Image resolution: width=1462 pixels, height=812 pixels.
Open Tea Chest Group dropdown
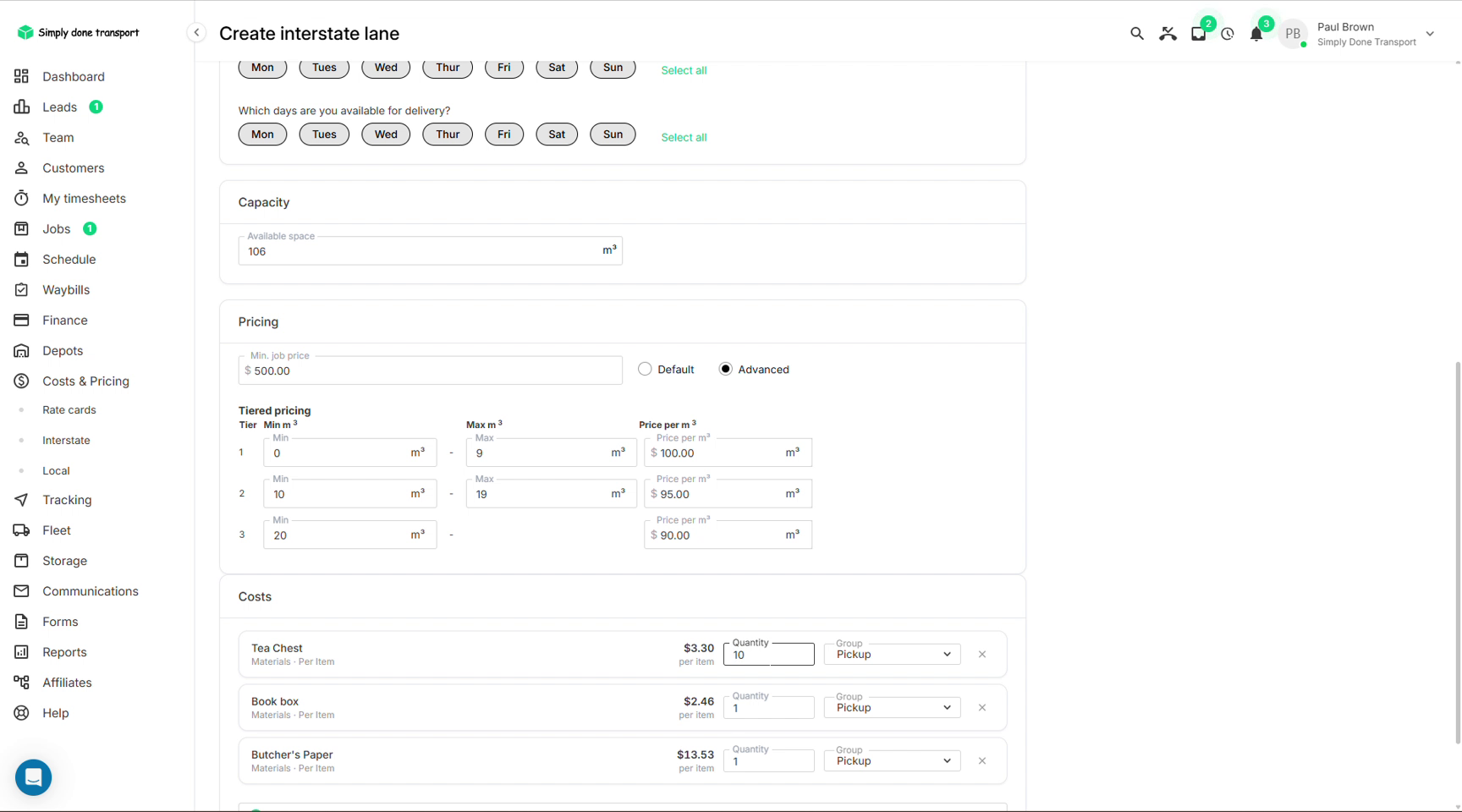coord(892,654)
